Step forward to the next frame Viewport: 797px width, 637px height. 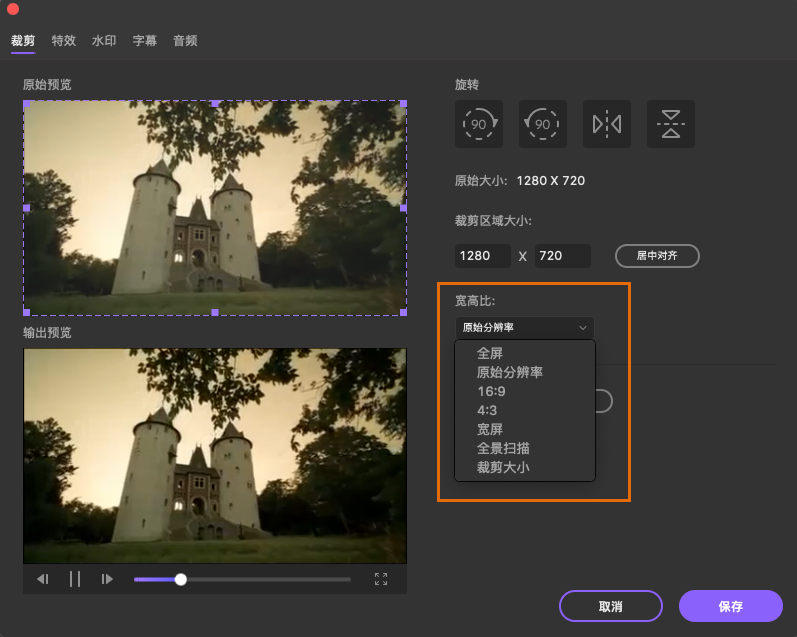(107, 579)
